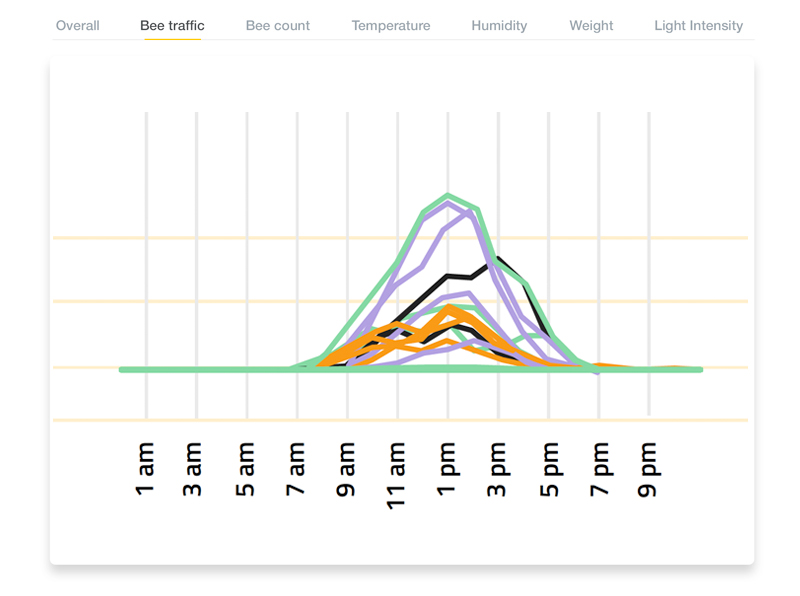Go to the Humidity tab
Viewport: 800px width, 596px height.
(499, 25)
